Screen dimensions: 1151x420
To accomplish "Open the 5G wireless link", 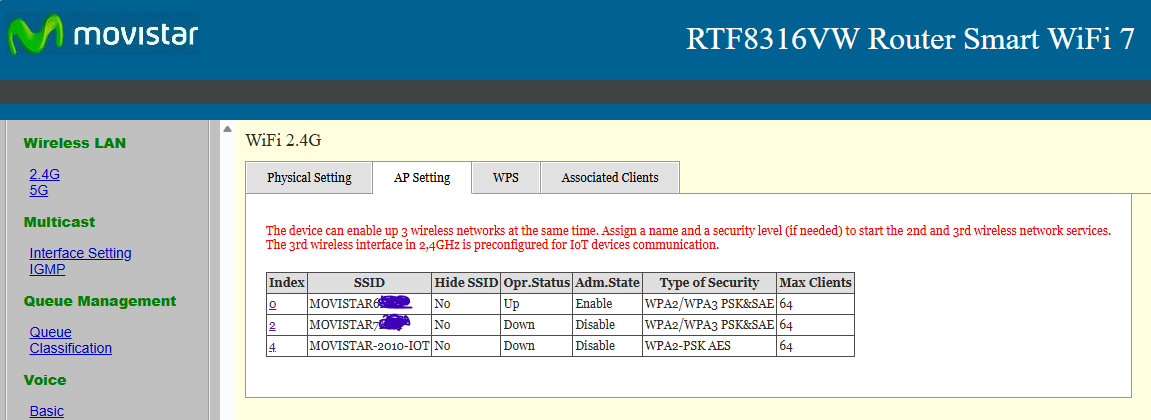I will click(x=39, y=190).
